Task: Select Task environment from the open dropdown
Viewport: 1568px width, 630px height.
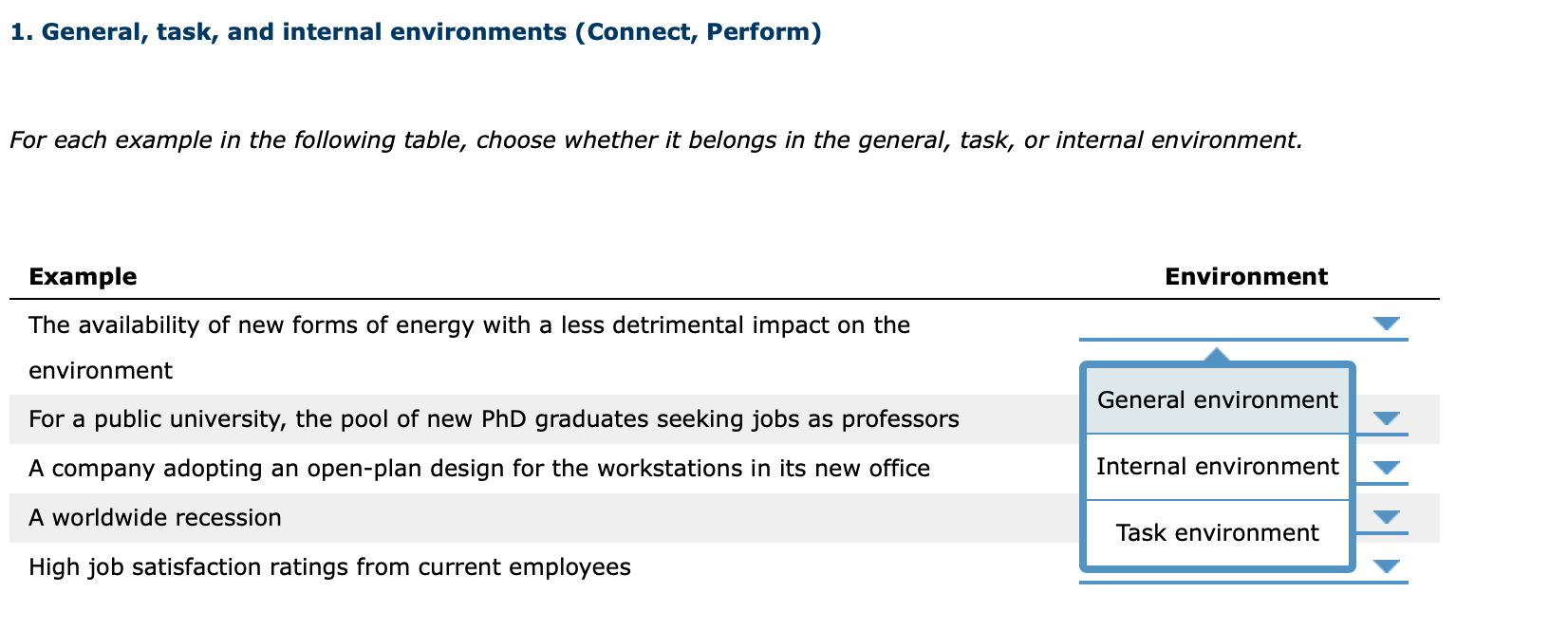Action: click(x=1217, y=532)
